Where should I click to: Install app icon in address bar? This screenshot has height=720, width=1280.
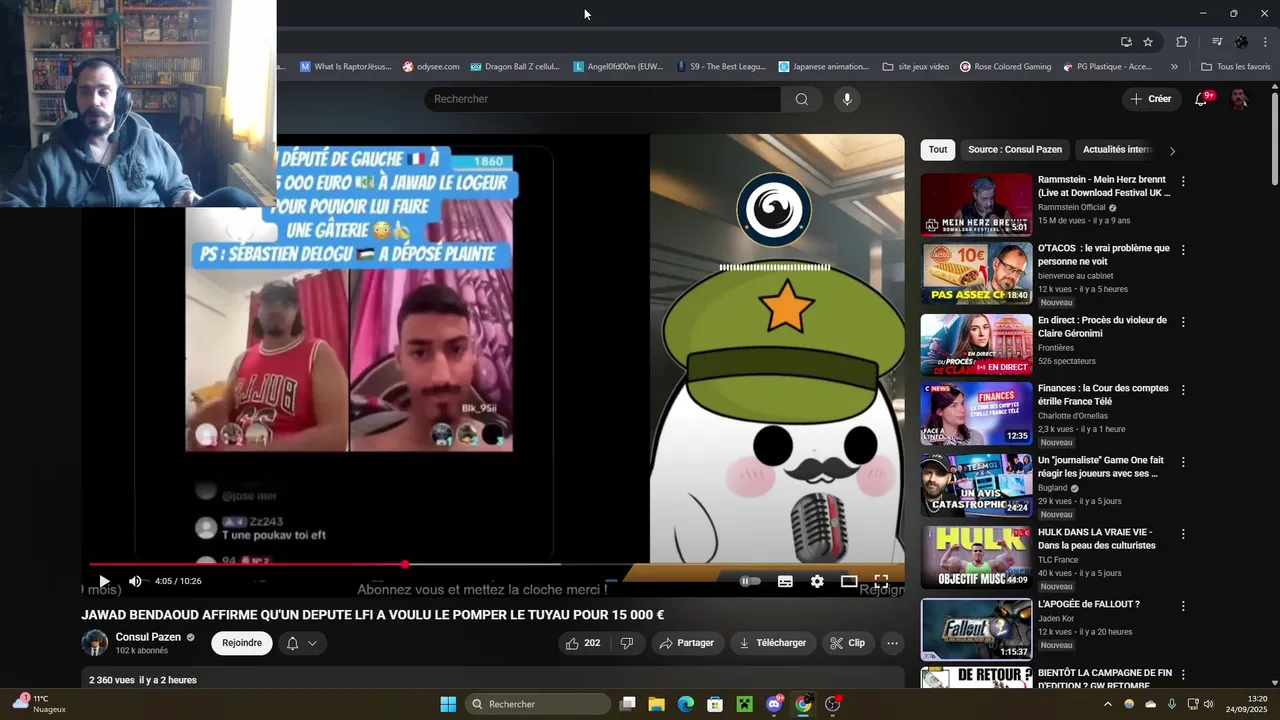[1126, 42]
